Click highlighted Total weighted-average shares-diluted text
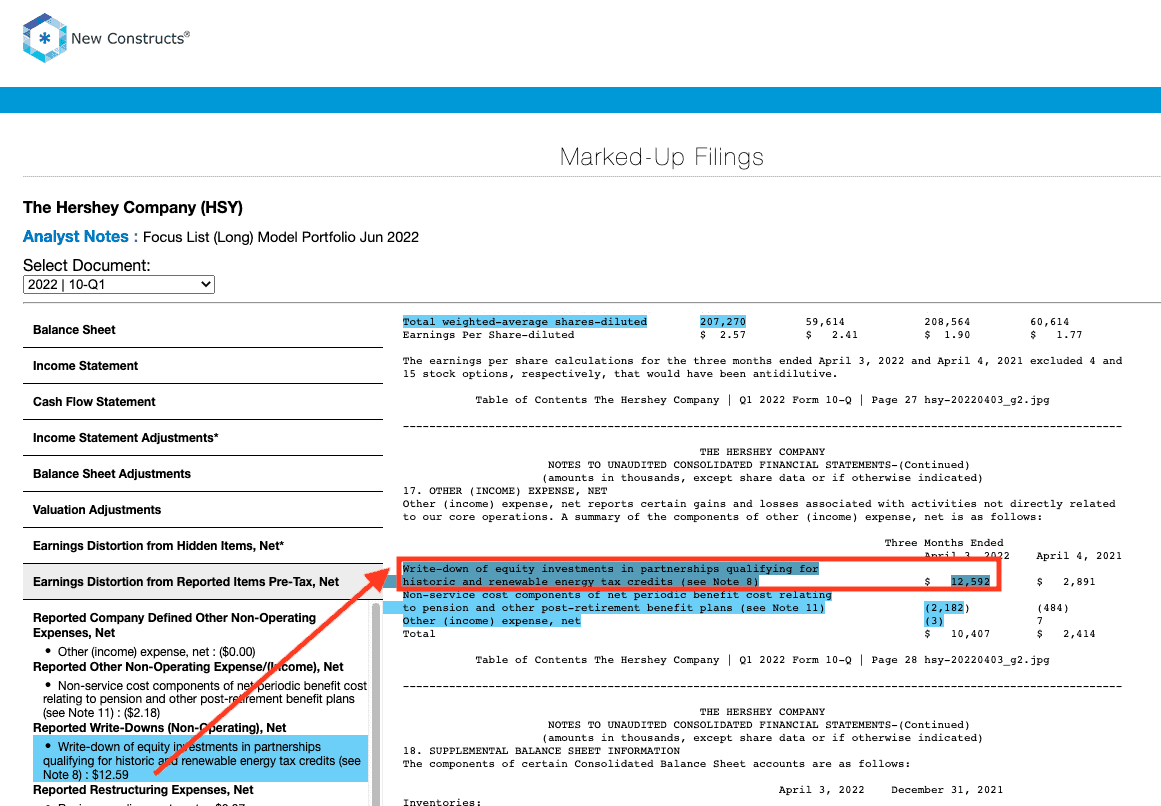 (524, 322)
